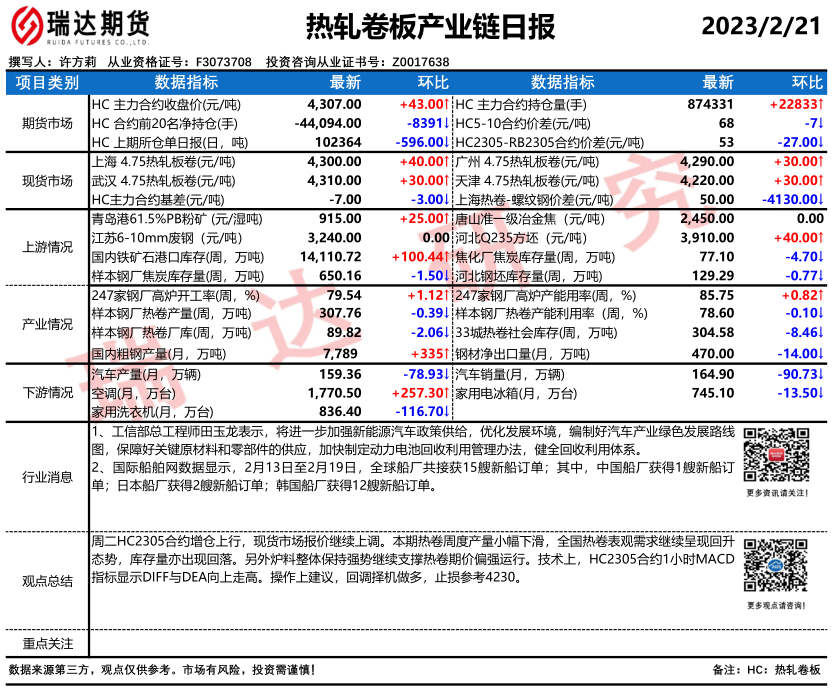Click the 重点关注 section label
Screen dimensions: 832x690
click(46, 642)
